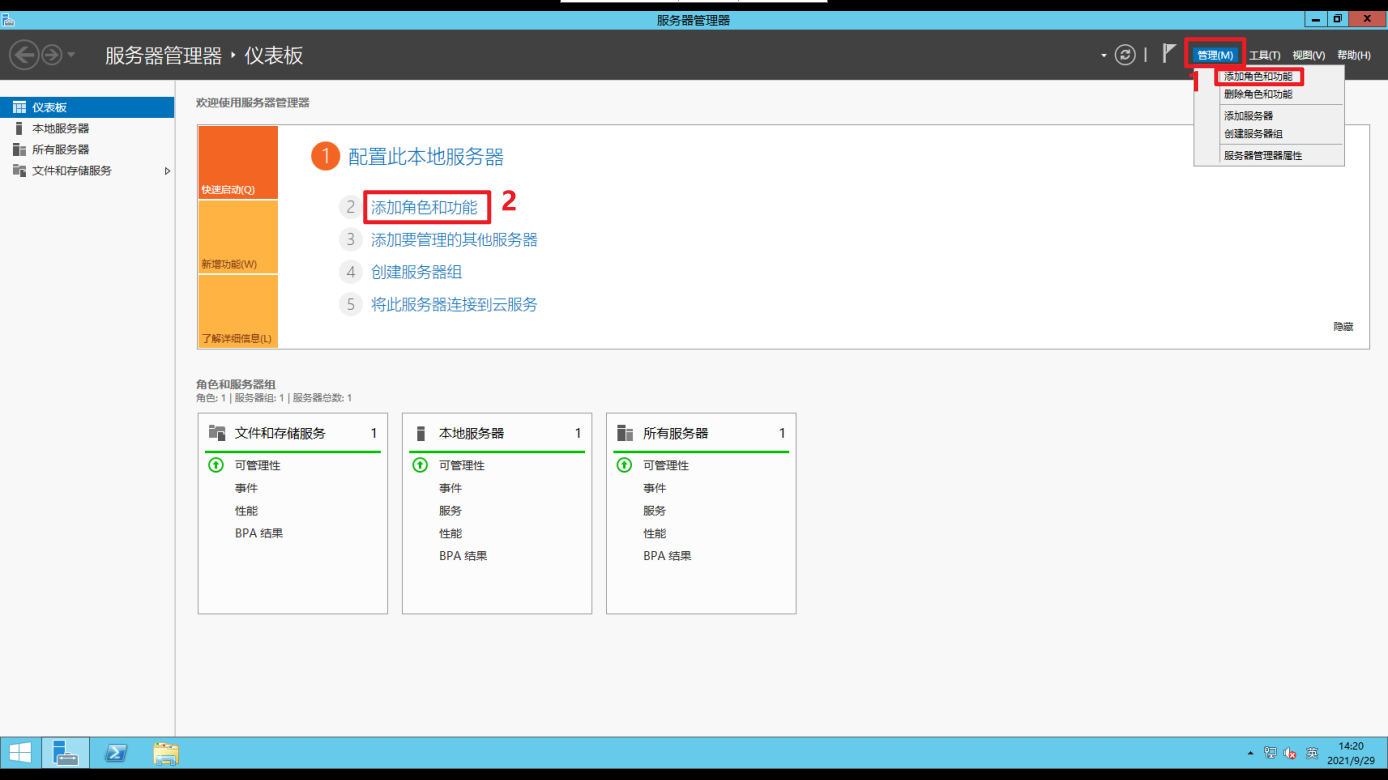Viewport: 1388px width, 780px height.
Task: Click the muted speaker tray icon
Action: 1291,753
